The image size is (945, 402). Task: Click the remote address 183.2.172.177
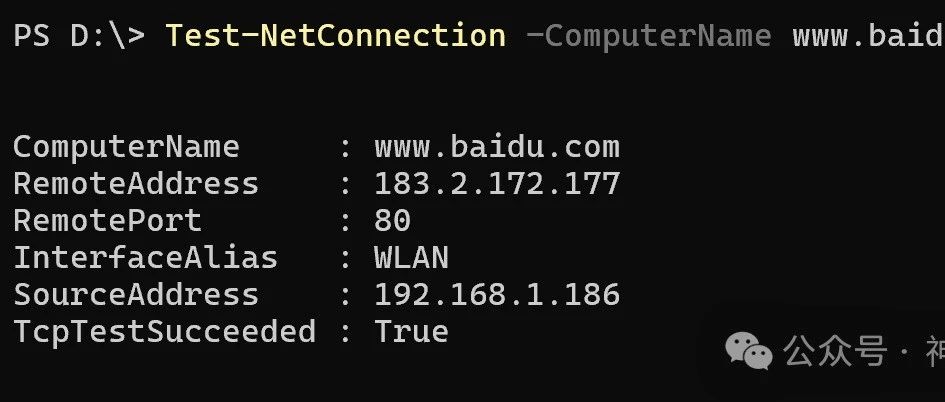[497, 184]
